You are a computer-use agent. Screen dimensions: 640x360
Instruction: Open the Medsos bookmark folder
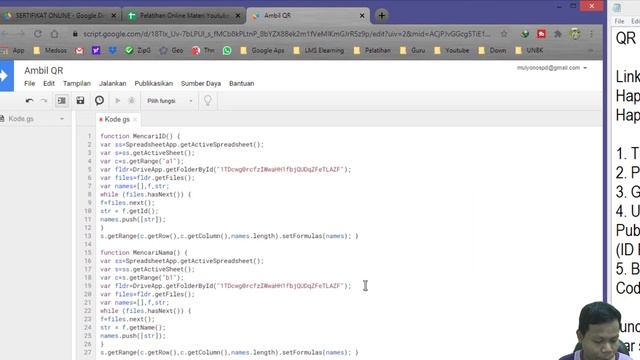coord(50,51)
